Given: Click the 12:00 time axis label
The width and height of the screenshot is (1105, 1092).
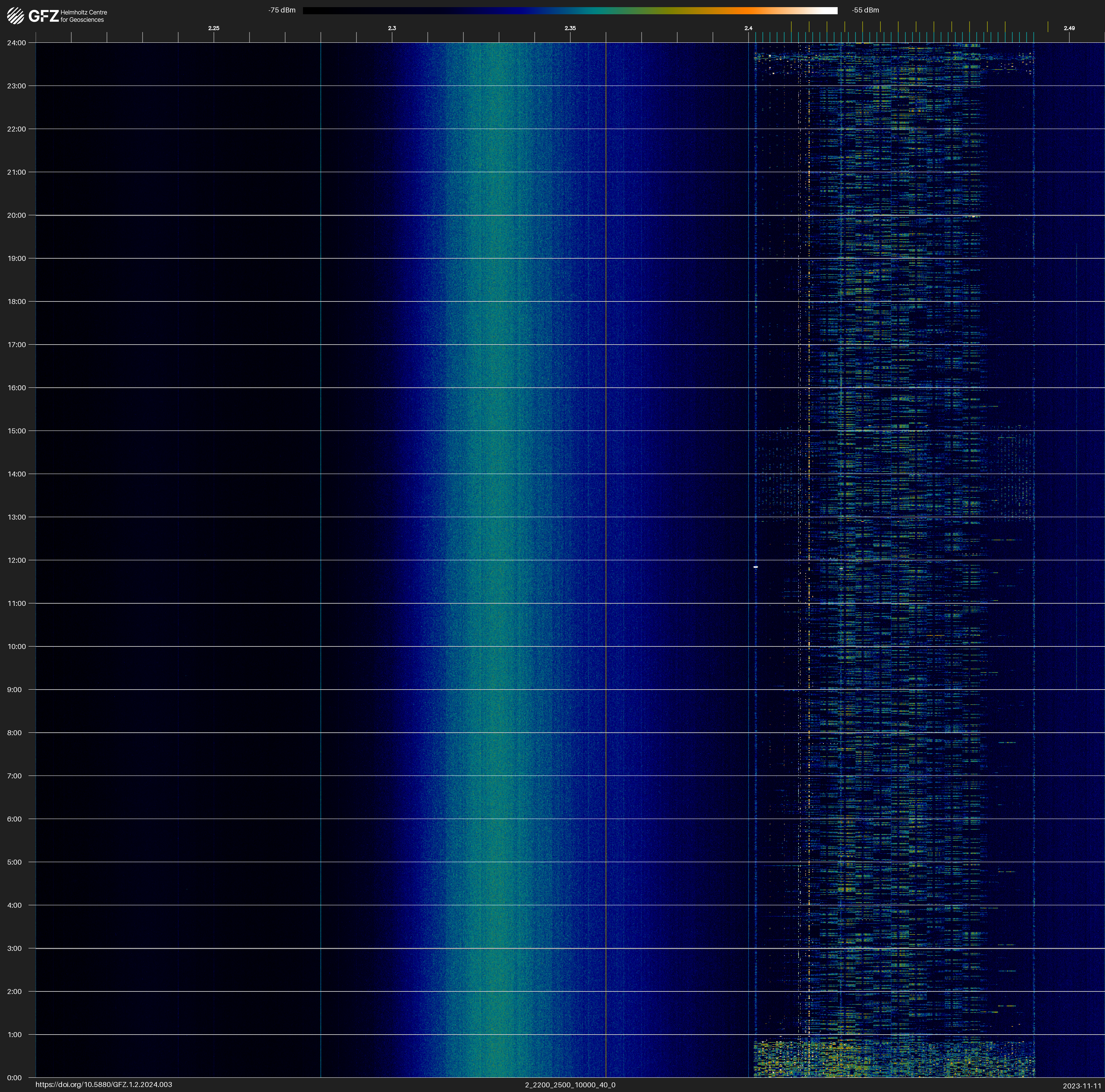Looking at the screenshot, I should 17,560.
